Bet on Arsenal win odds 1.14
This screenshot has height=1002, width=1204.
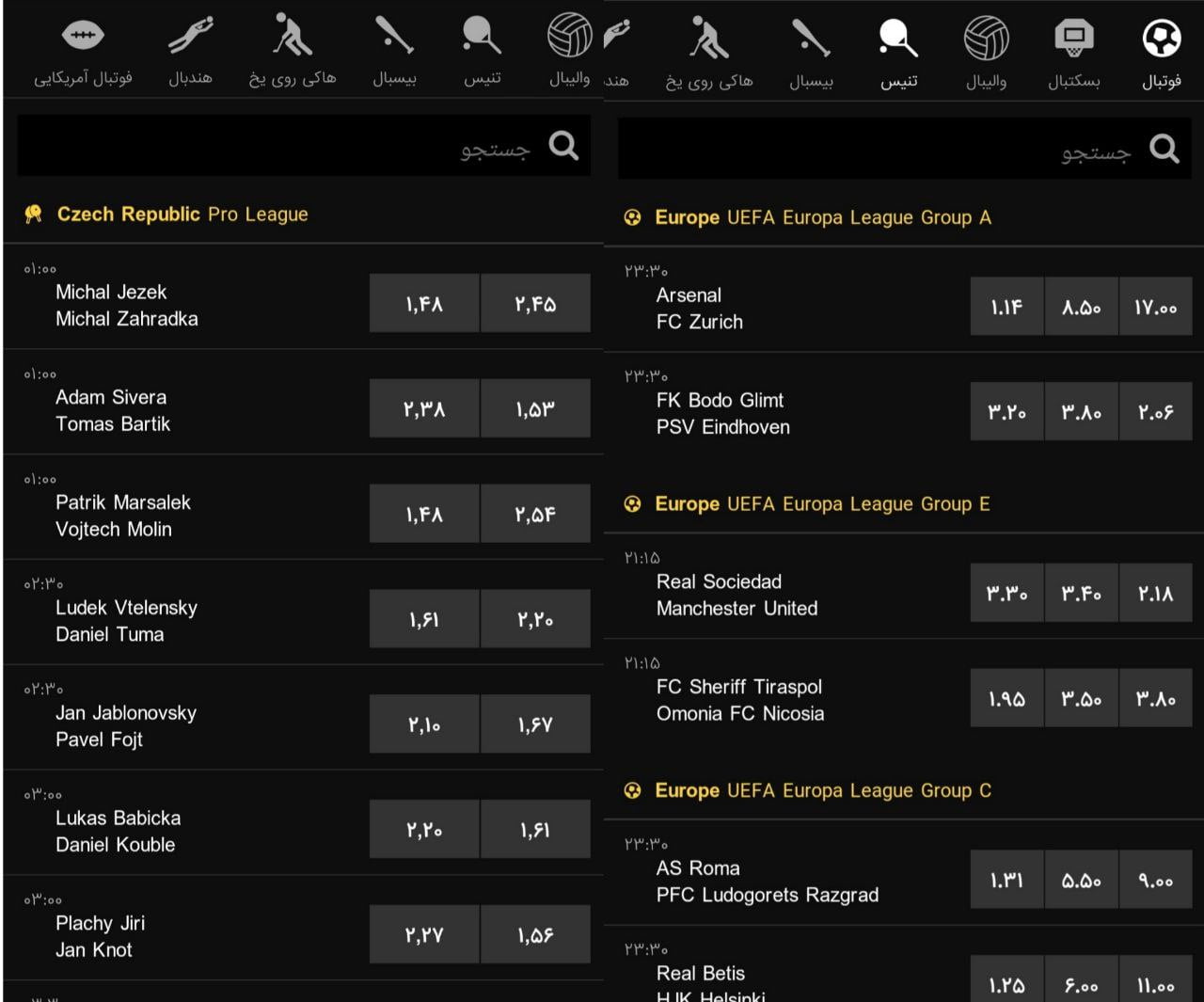point(1006,308)
